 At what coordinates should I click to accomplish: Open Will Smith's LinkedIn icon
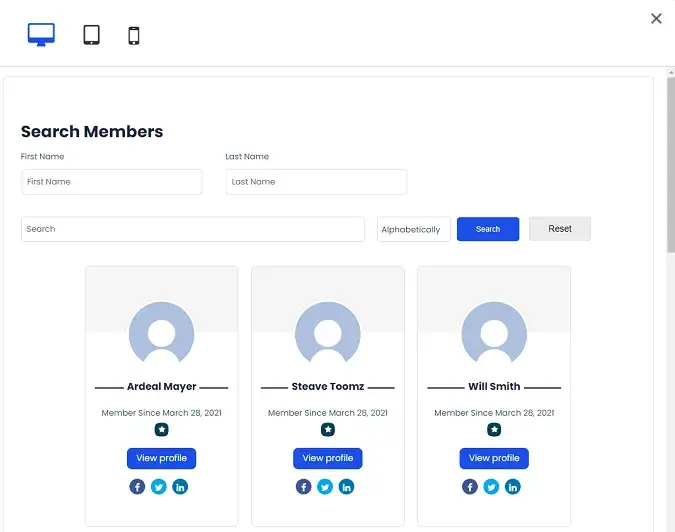coord(512,487)
